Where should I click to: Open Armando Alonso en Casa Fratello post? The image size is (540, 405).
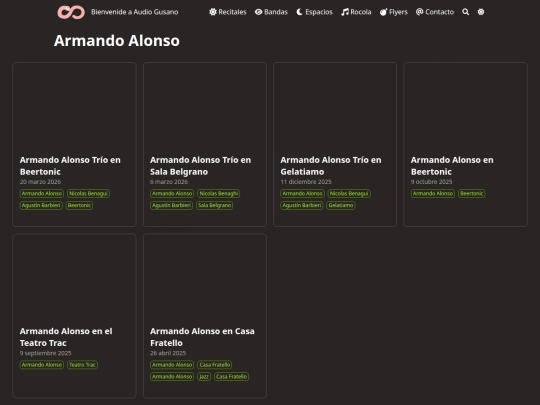click(x=202, y=337)
